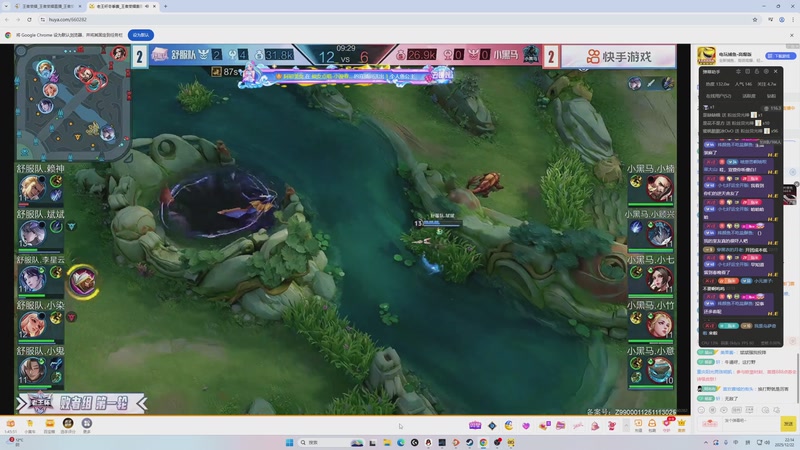The width and height of the screenshot is (800, 450).
Task: Click the smiley avatar stream toolbar icon
Action: tap(68, 423)
